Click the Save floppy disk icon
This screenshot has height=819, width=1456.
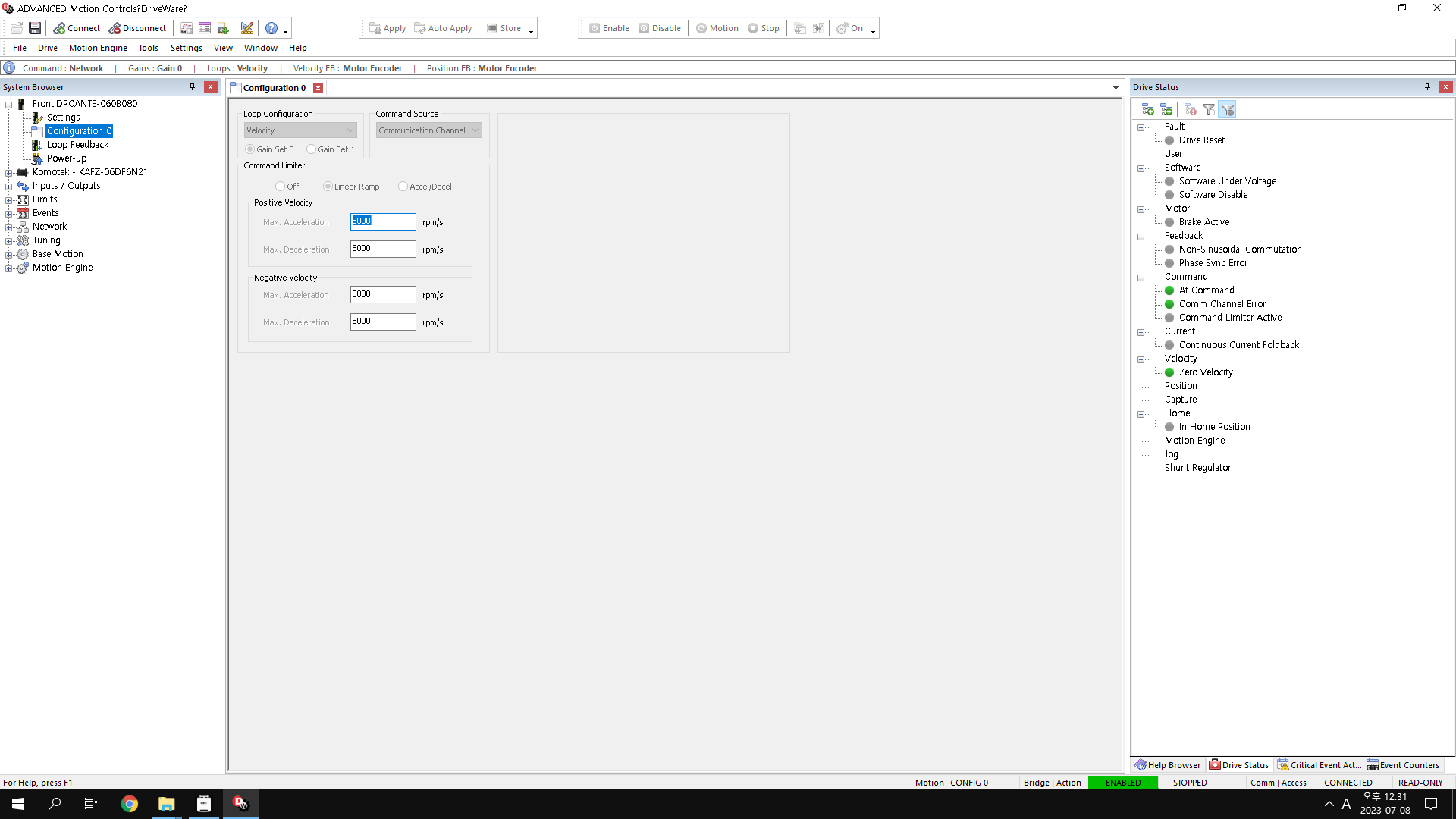(35, 28)
